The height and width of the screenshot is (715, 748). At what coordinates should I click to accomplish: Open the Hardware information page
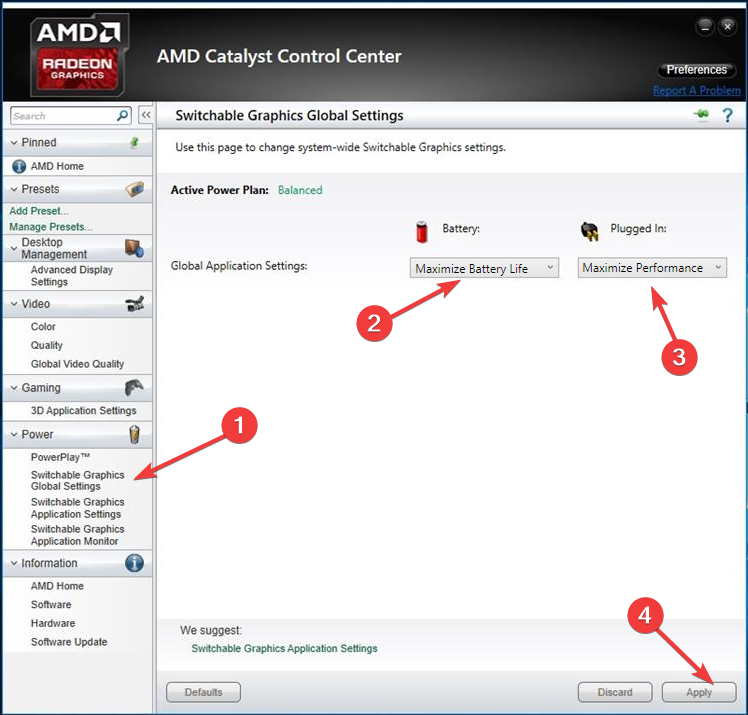(53, 623)
